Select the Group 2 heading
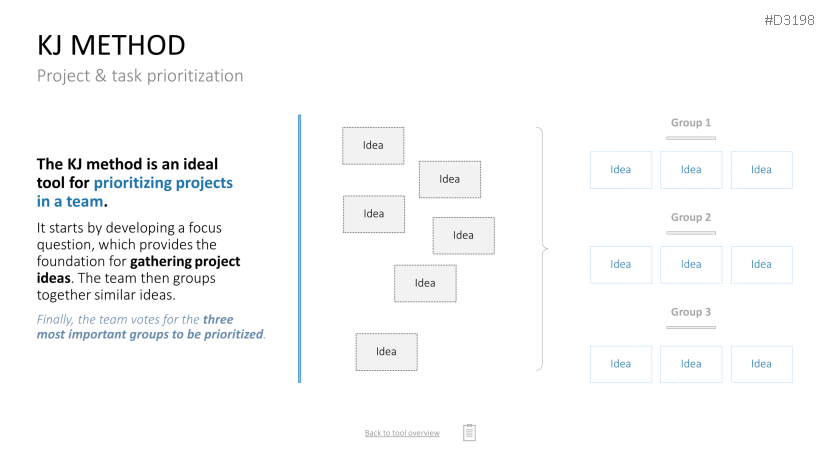The width and height of the screenshot is (829, 466). coord(690,217)
